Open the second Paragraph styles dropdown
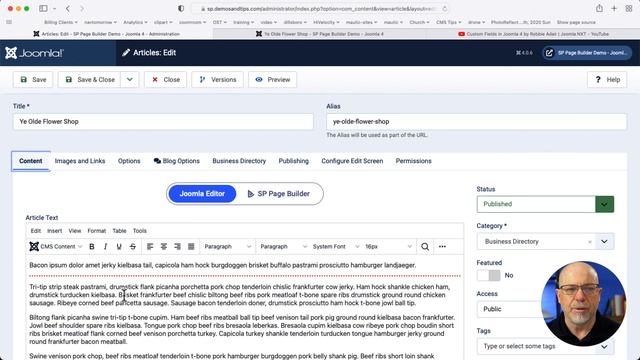640x360 pixels. coord(283,247)
